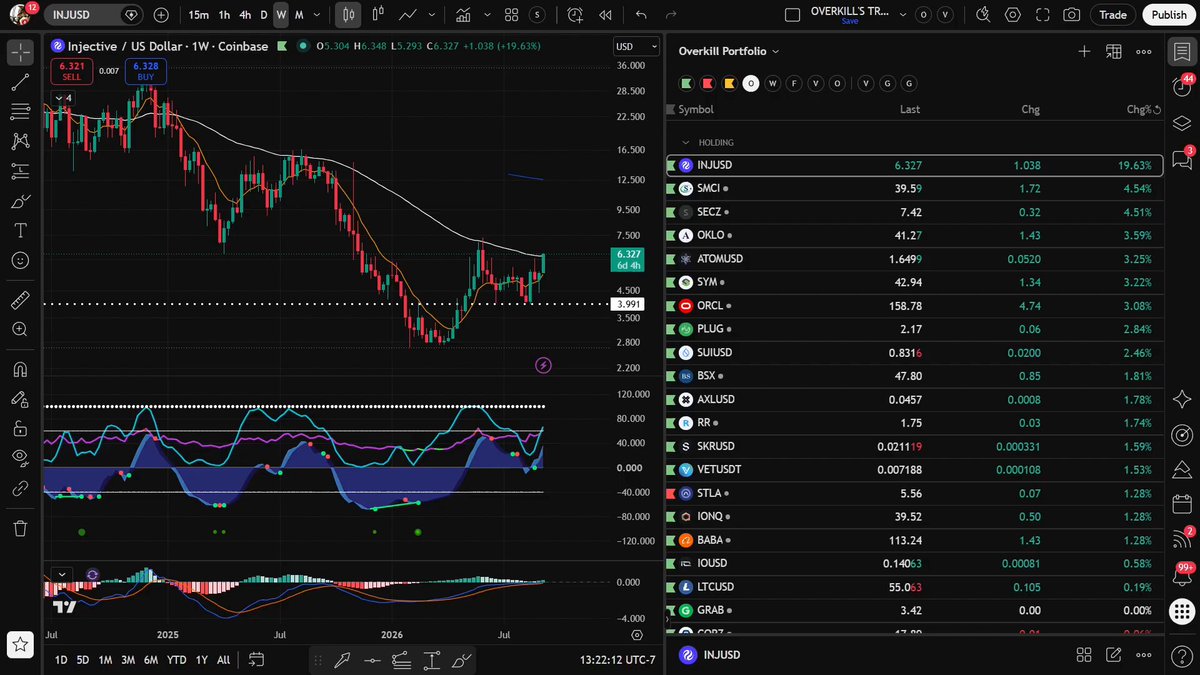Toggle hide all drawings eye icon
The width and height of the screenshot is (1200, 675).
coord(20,459)
